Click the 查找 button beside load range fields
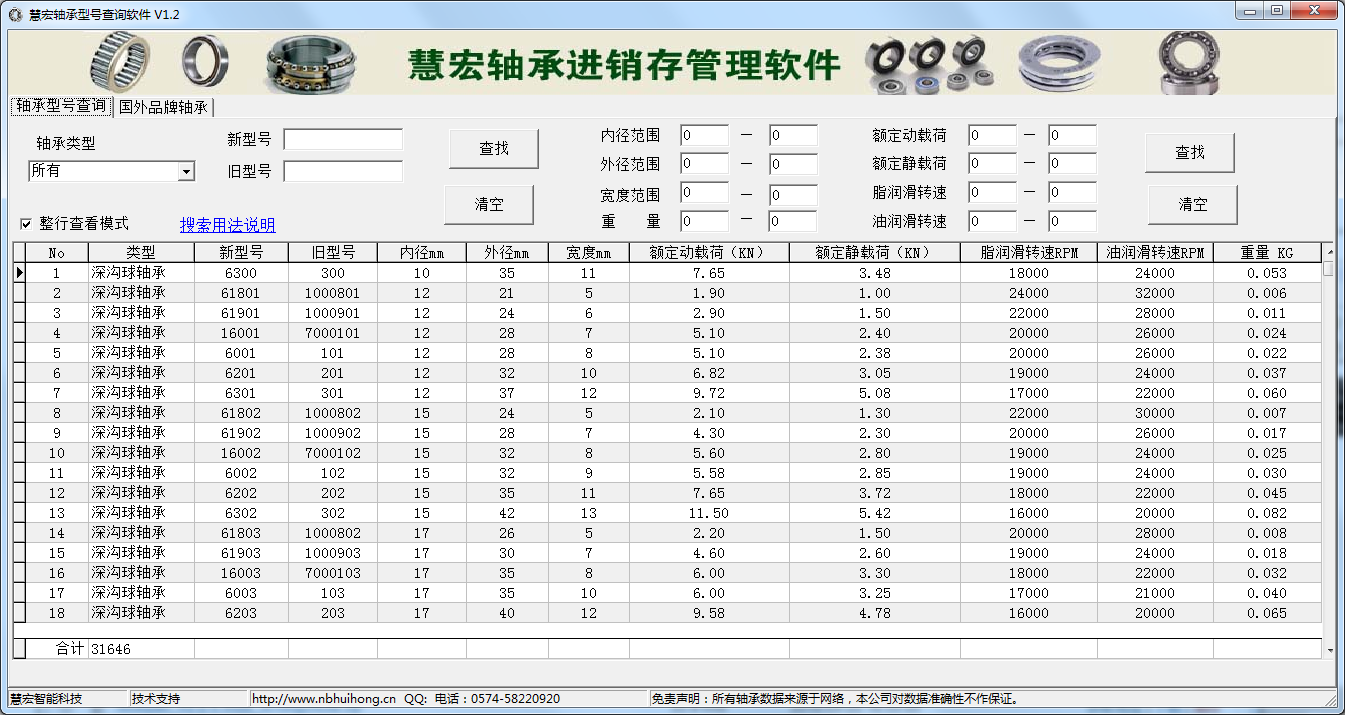 (x=1190, y=152)
